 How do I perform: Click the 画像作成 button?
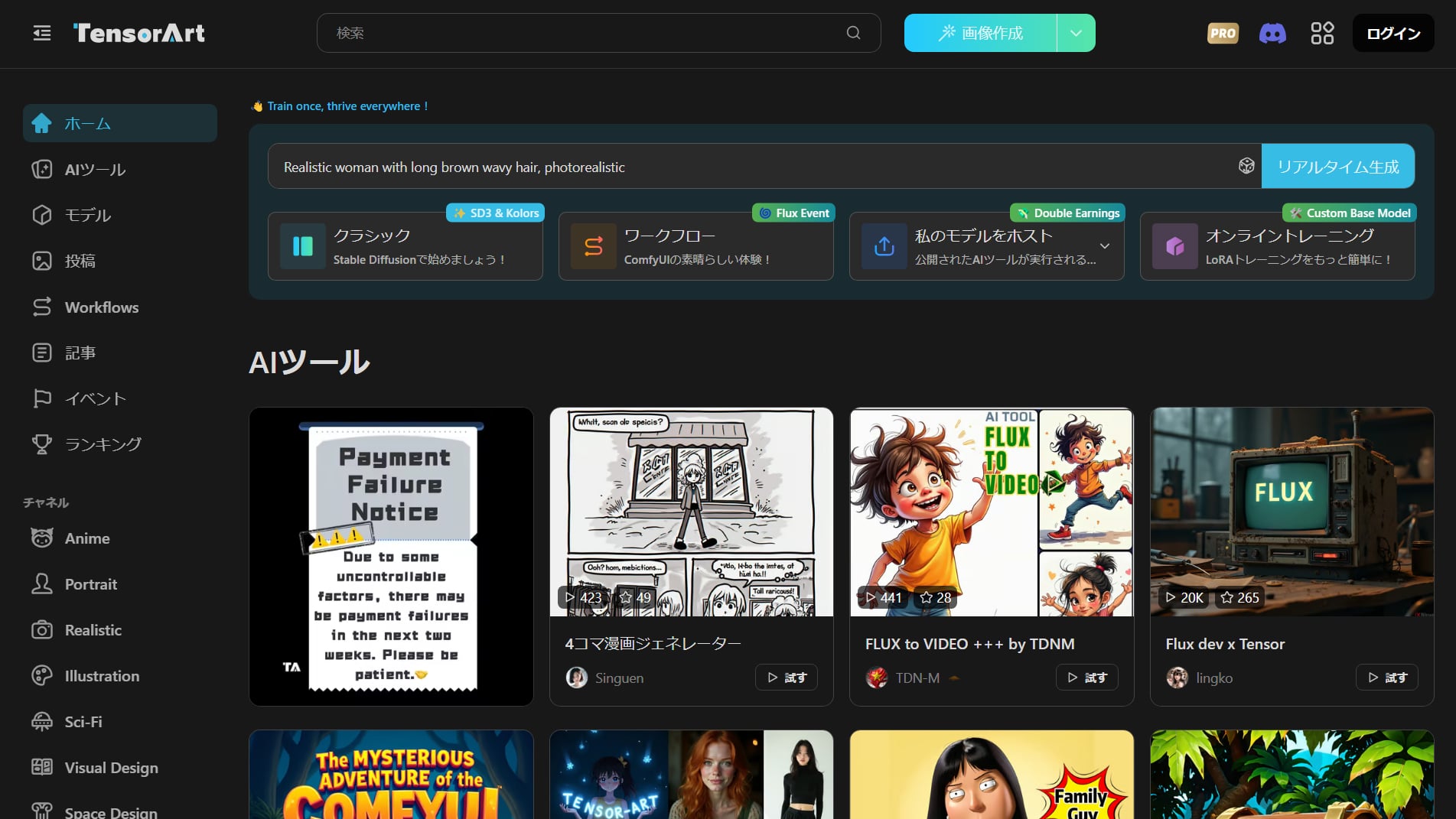[x=980, y=33]
